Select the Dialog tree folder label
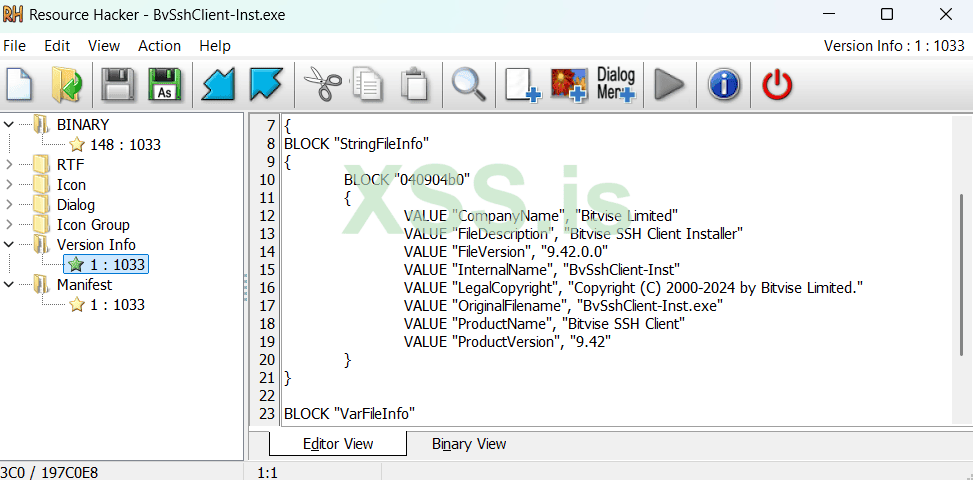This screenshot has height=480, width=973. (76, 205)
